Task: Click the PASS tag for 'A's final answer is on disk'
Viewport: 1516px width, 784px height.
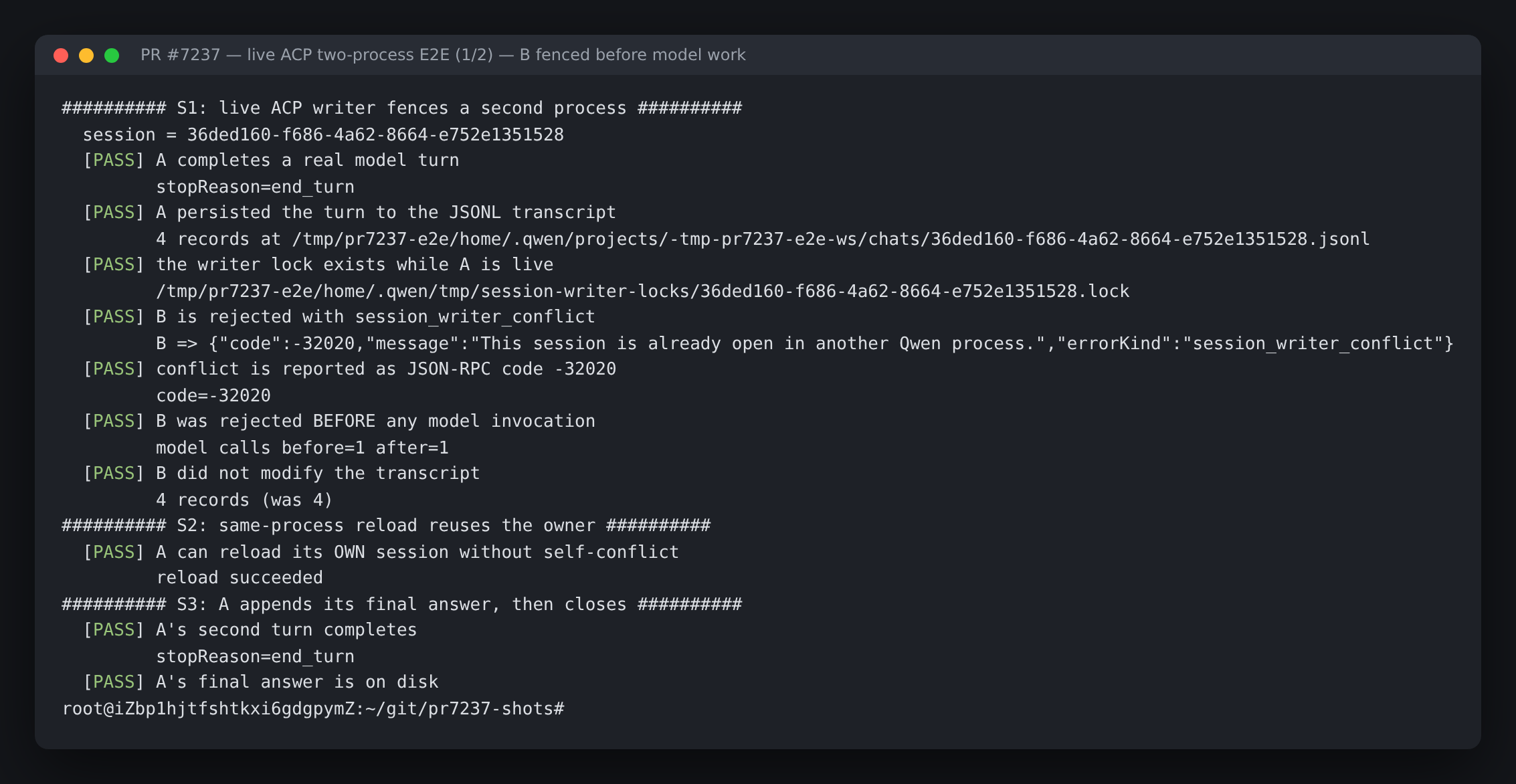Action: [x=114, y=682]
